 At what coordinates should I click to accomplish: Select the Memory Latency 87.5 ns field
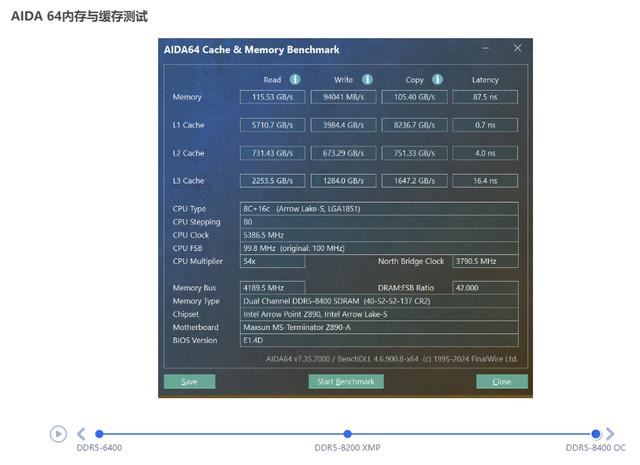point(485,97)
